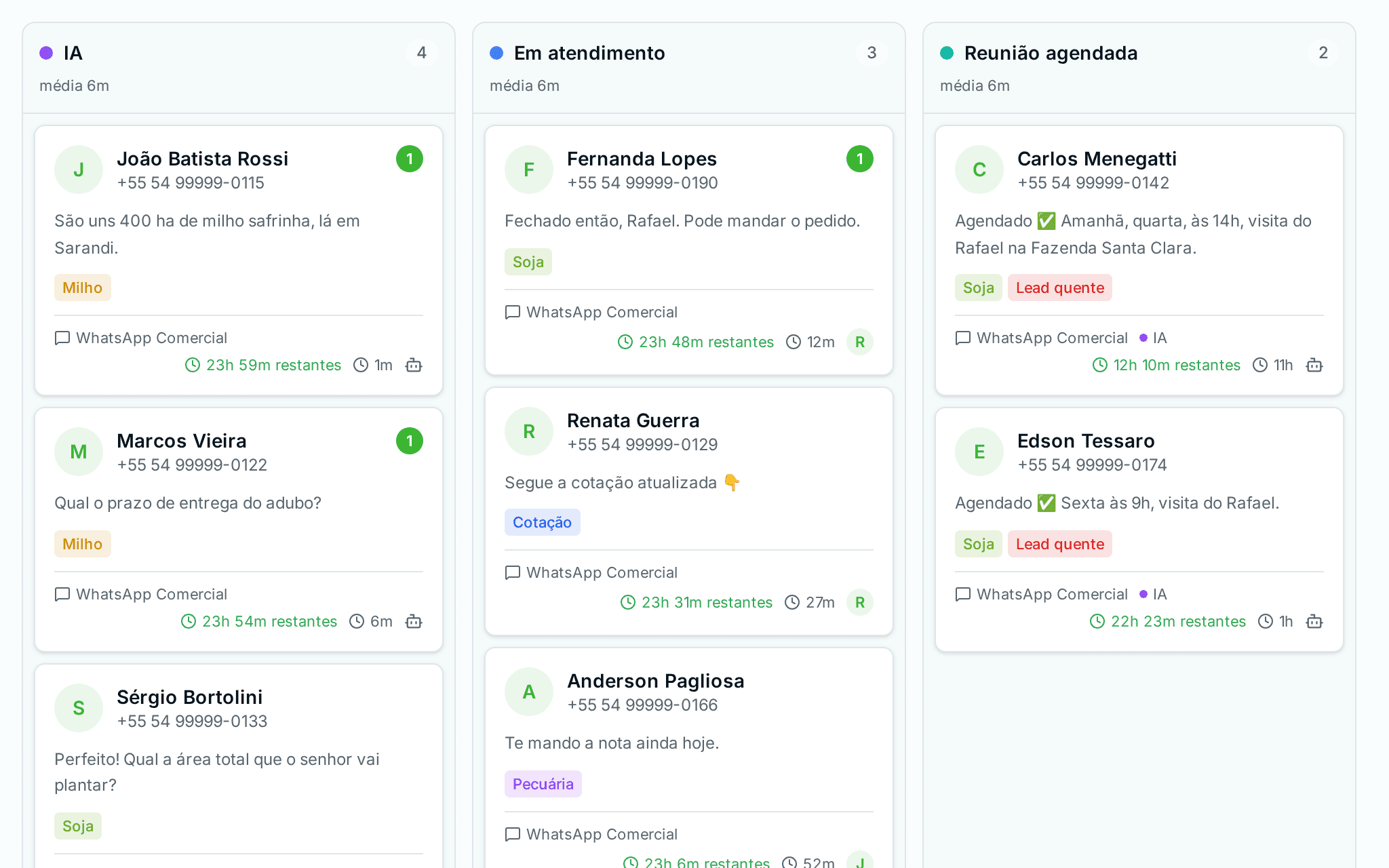Image resolution: width=1389 pixels, height=868 pixels.
Task: Click the F avatar of Fernanda Lopes
Action: [x=529, y=170]
